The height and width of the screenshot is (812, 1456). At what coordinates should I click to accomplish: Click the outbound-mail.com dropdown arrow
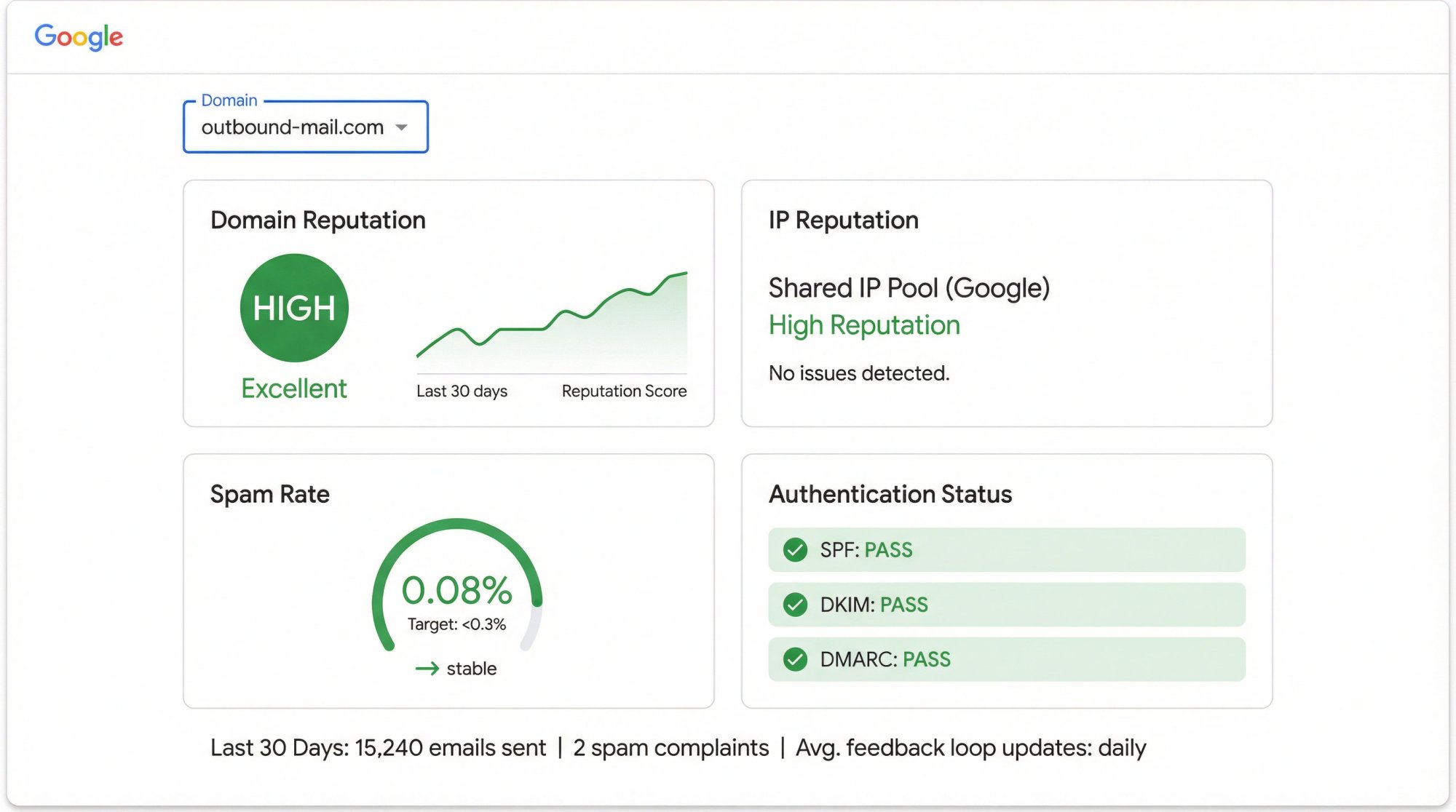pyautogui.click(x=401, y=127)
